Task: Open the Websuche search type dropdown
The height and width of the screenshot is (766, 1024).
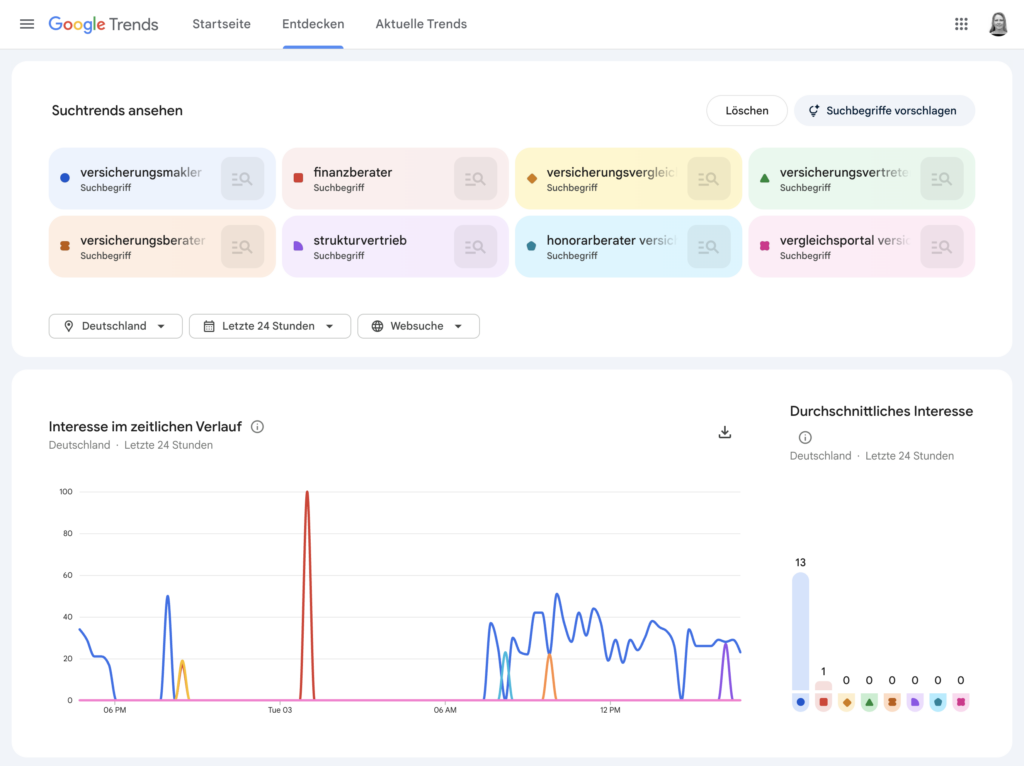Action: point(418,326)
